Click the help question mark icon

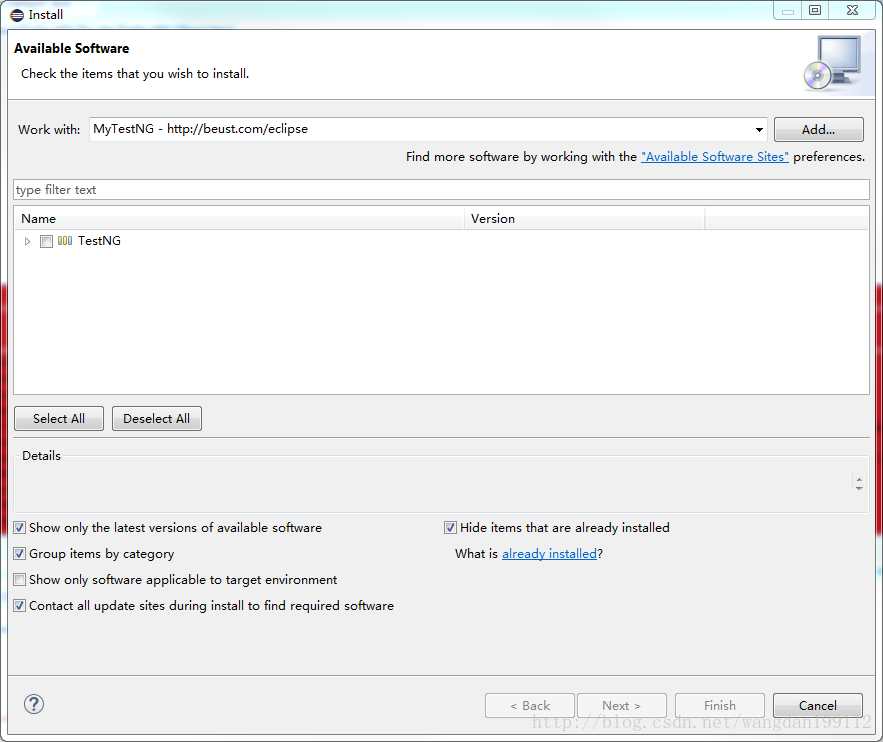click(34, 704)
